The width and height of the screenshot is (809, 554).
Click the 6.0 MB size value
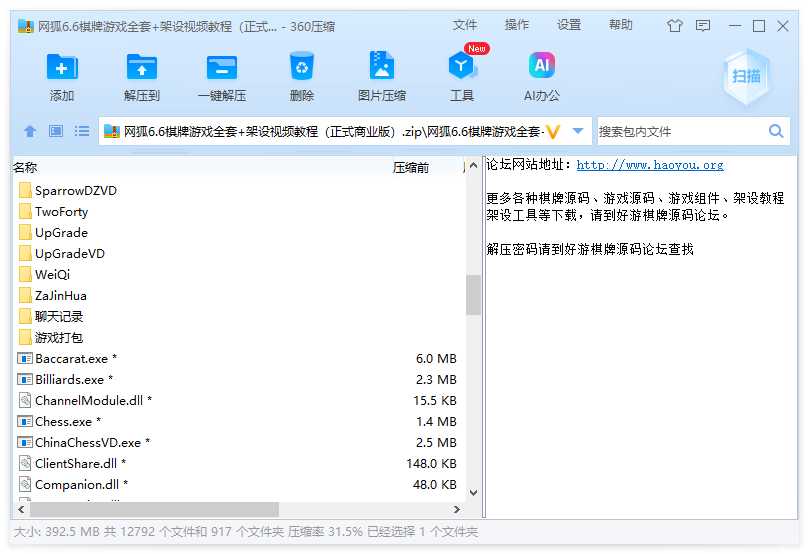click(436, 359)
